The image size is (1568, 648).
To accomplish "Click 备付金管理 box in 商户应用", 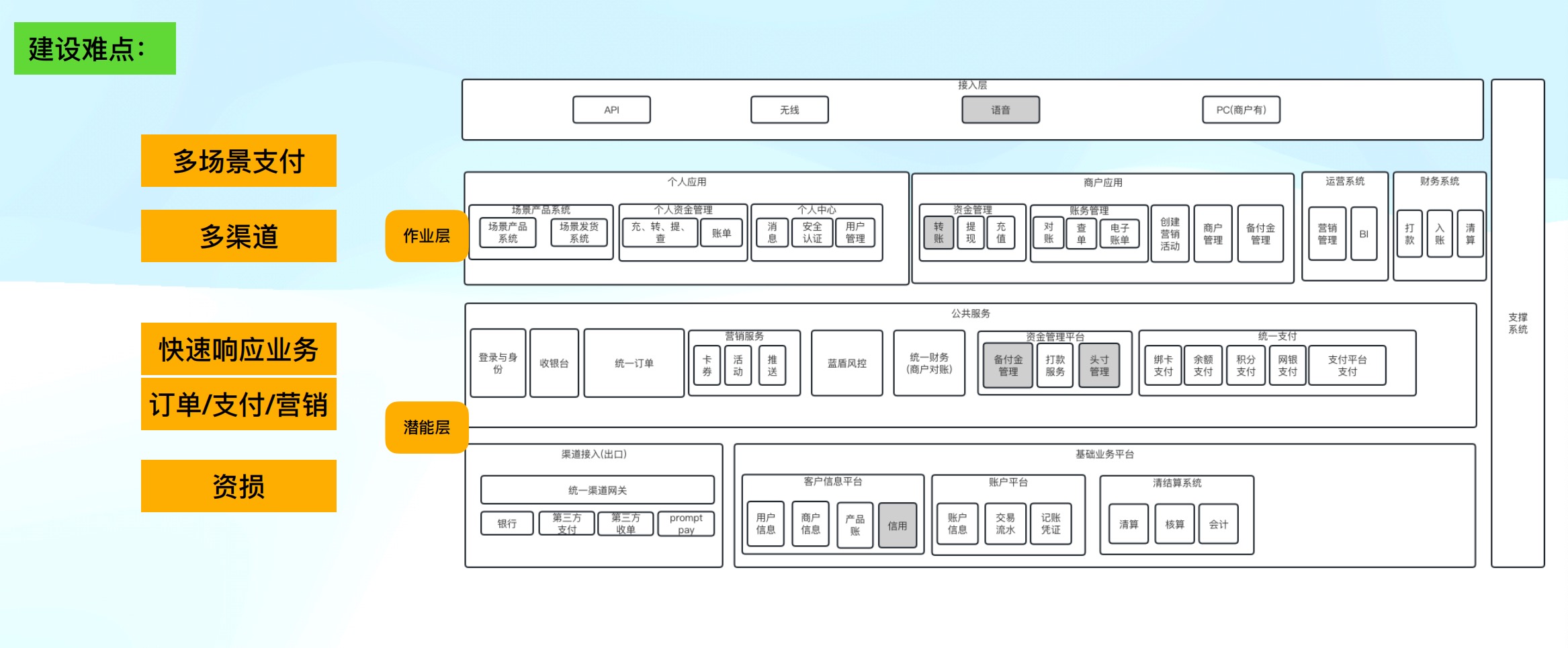I will click(1260, 233).
